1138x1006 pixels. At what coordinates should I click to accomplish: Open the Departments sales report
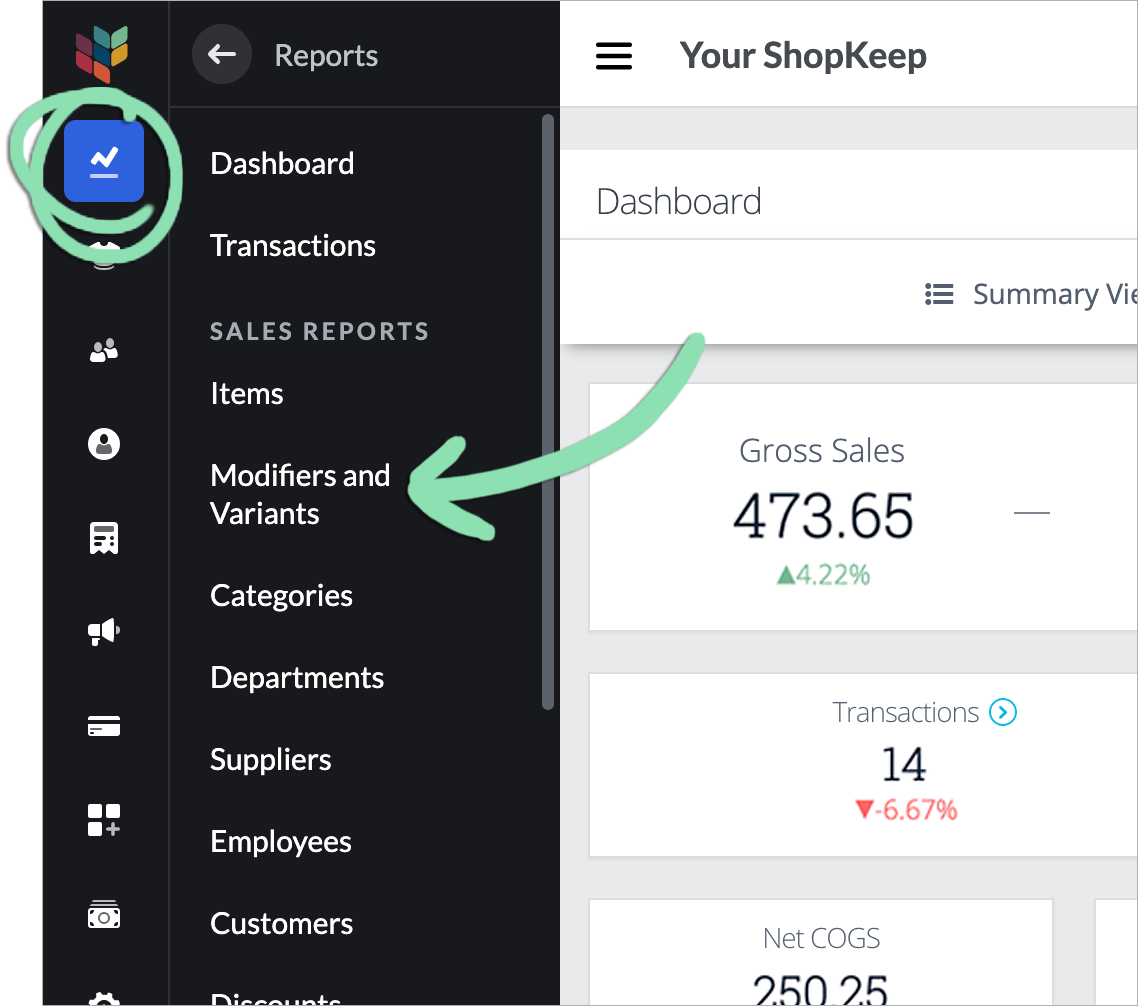click(x=297, y=678)
